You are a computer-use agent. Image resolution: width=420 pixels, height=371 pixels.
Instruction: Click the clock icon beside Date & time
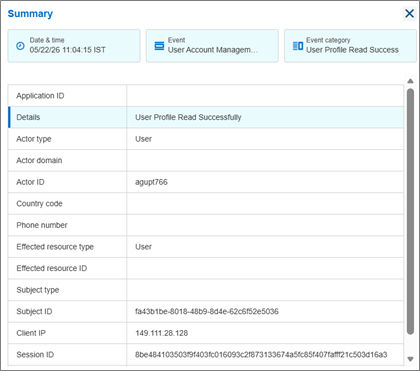click(20, 46)
